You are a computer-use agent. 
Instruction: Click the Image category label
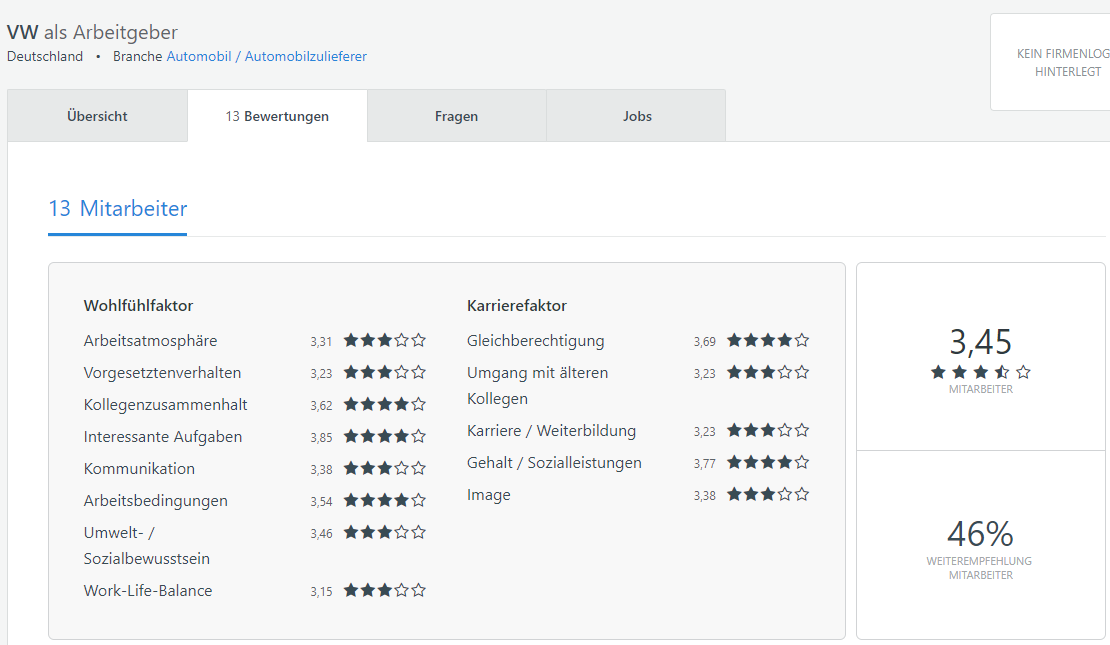pyautogui.click(x=488, y=496)
